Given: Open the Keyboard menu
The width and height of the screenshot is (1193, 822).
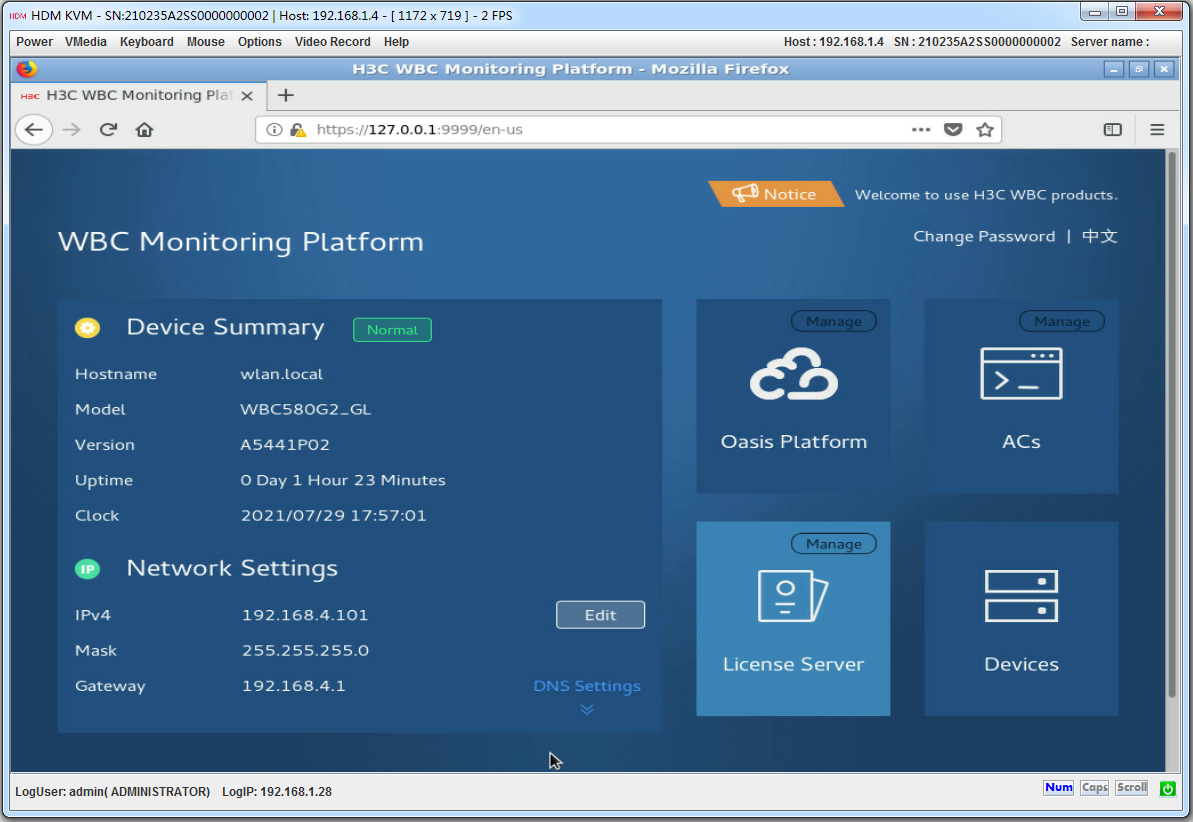Looking at the screenshot, I should click(x=147, y=42).
